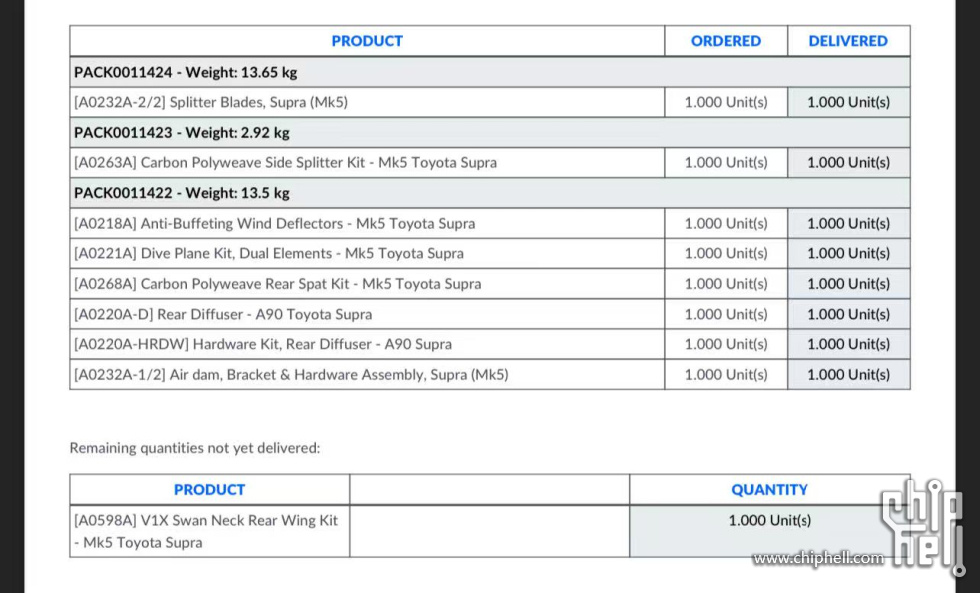Click Dive Plane Kit, Dual Elements entry
Image resolution: width=980 pixels, height=593 pixels.
269,254
